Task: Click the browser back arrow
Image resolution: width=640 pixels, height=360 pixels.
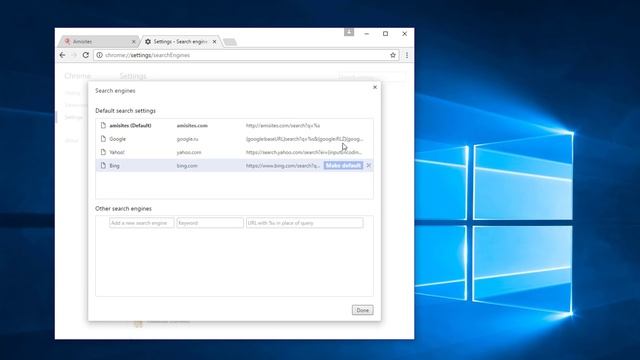Action: click(62, 55)
